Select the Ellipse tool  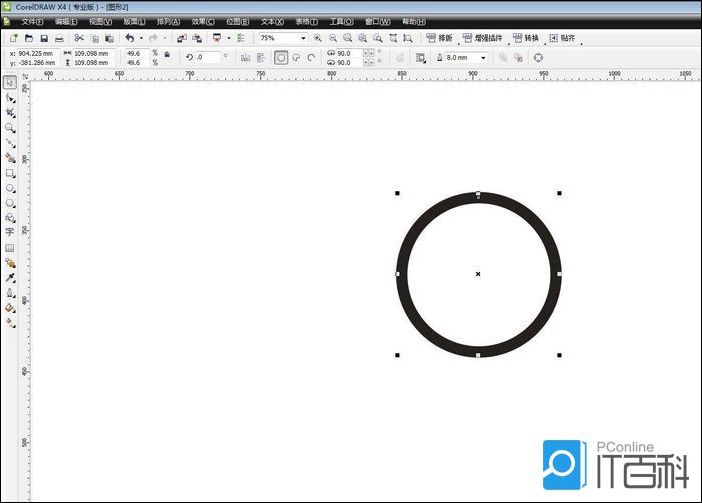click(x=10, y=188)
